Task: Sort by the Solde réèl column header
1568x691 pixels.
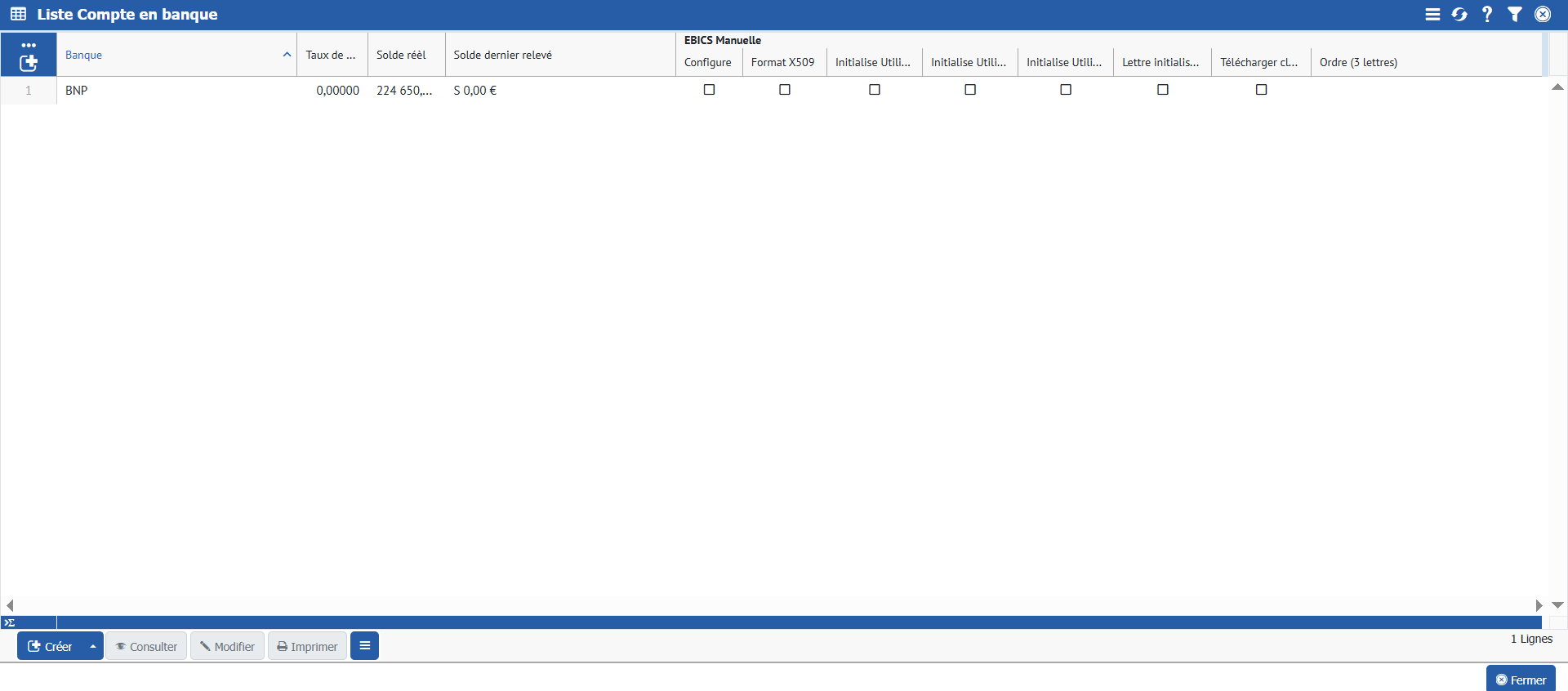Action: [401, 55]
